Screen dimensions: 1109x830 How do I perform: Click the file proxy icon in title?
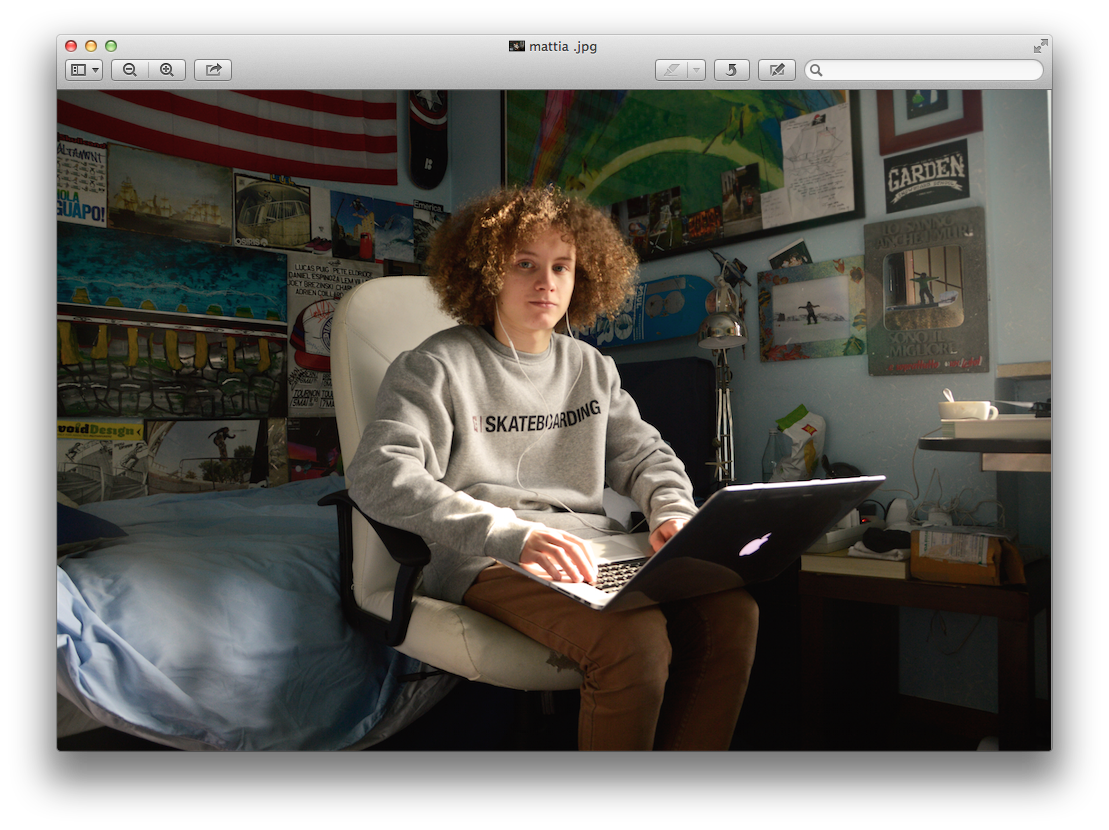click(x=517, y=46)
